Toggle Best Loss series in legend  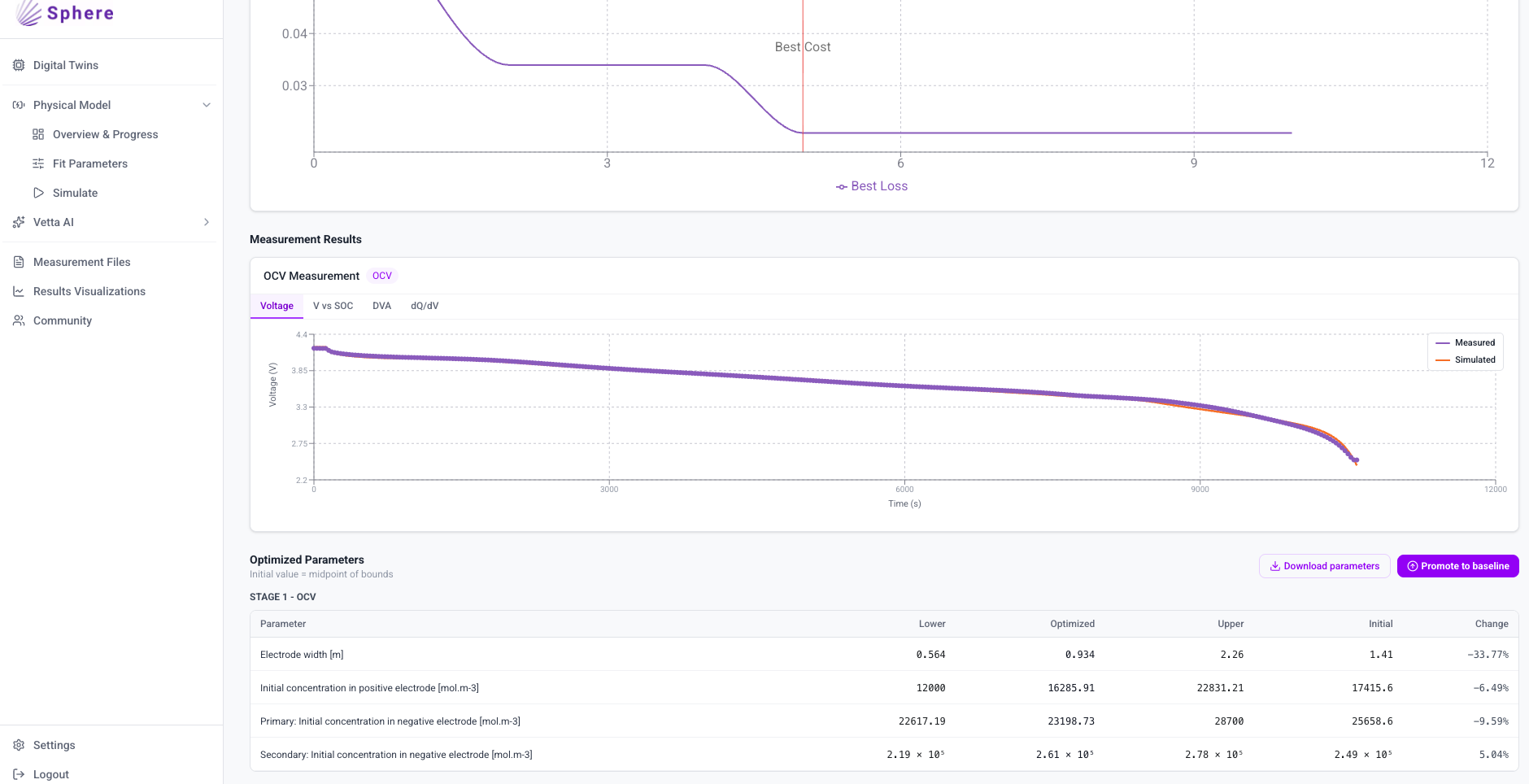[x=872, y=186]
